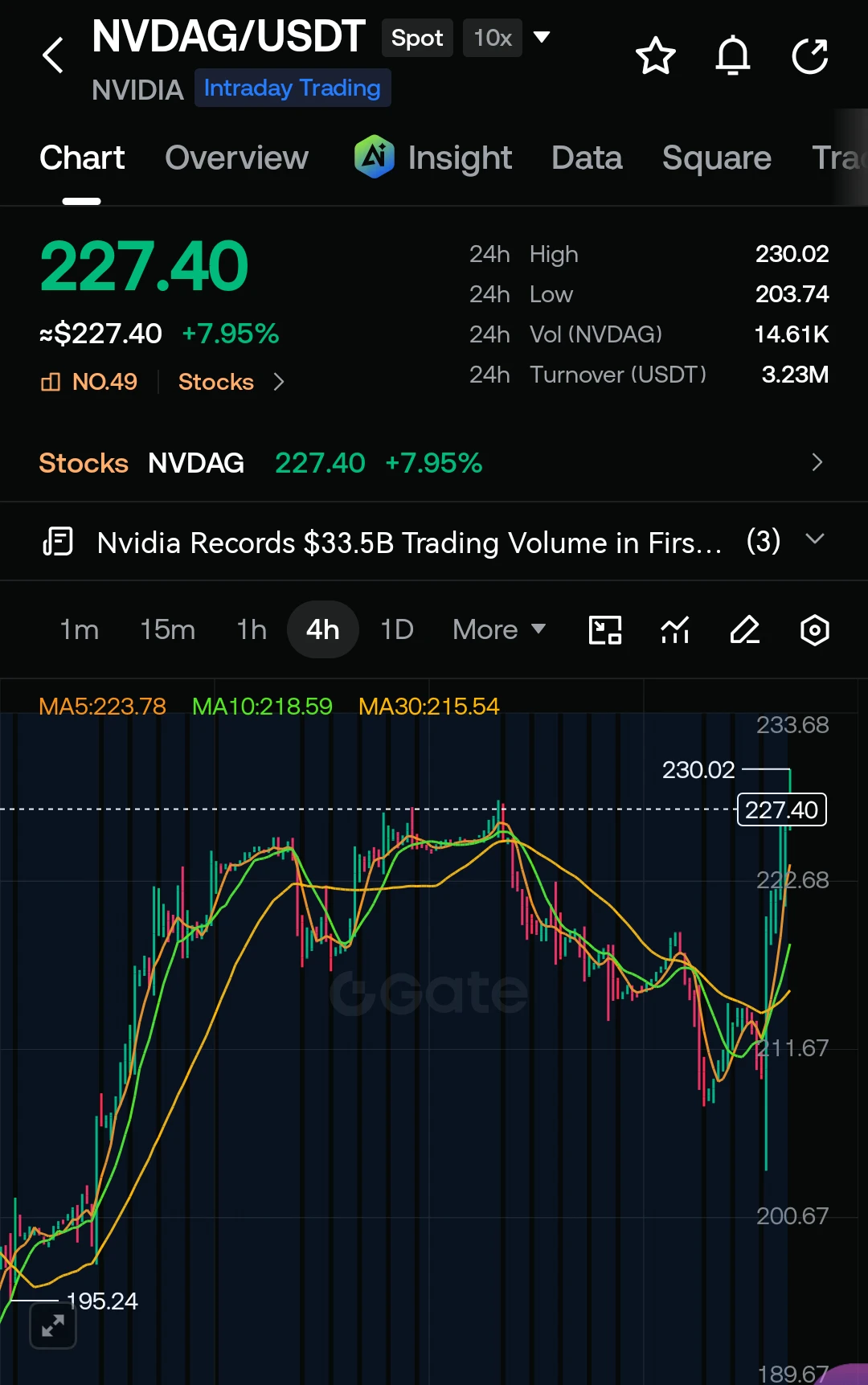Open Nvidia Records $33.5B news headline
The height and width of the screenshot is (1385, 868).
[409, 543]
